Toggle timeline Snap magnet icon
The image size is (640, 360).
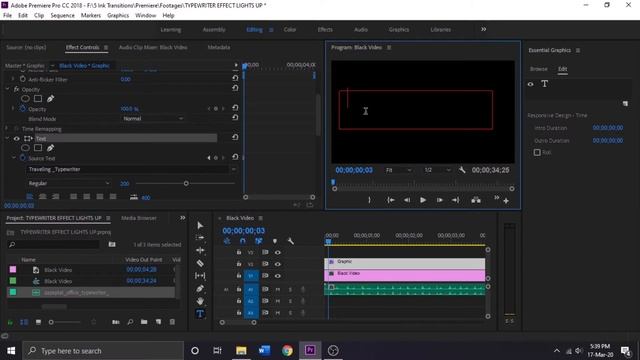(242, 241)
